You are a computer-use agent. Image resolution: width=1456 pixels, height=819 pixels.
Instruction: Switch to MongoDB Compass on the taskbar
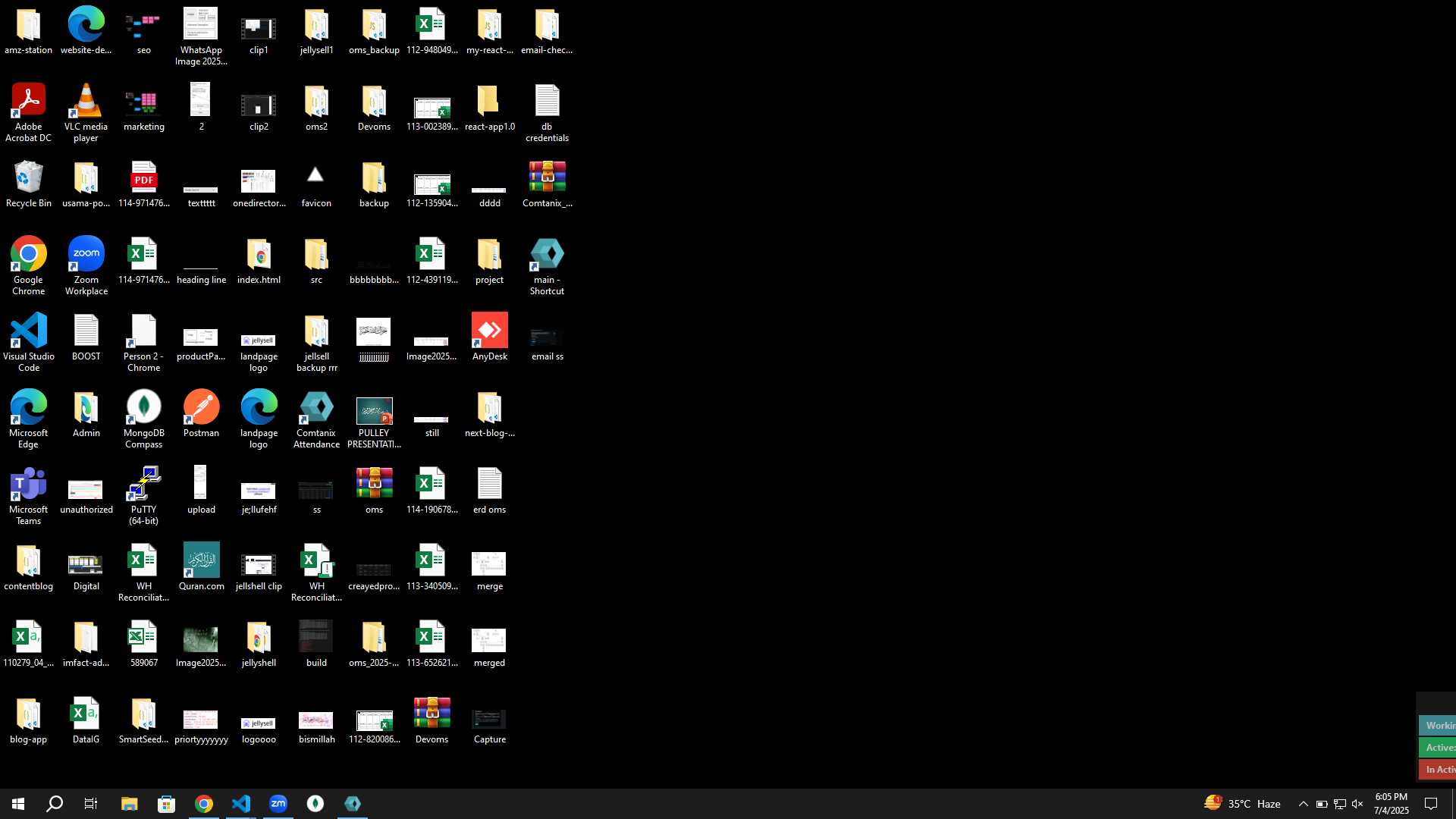(315, 804)
